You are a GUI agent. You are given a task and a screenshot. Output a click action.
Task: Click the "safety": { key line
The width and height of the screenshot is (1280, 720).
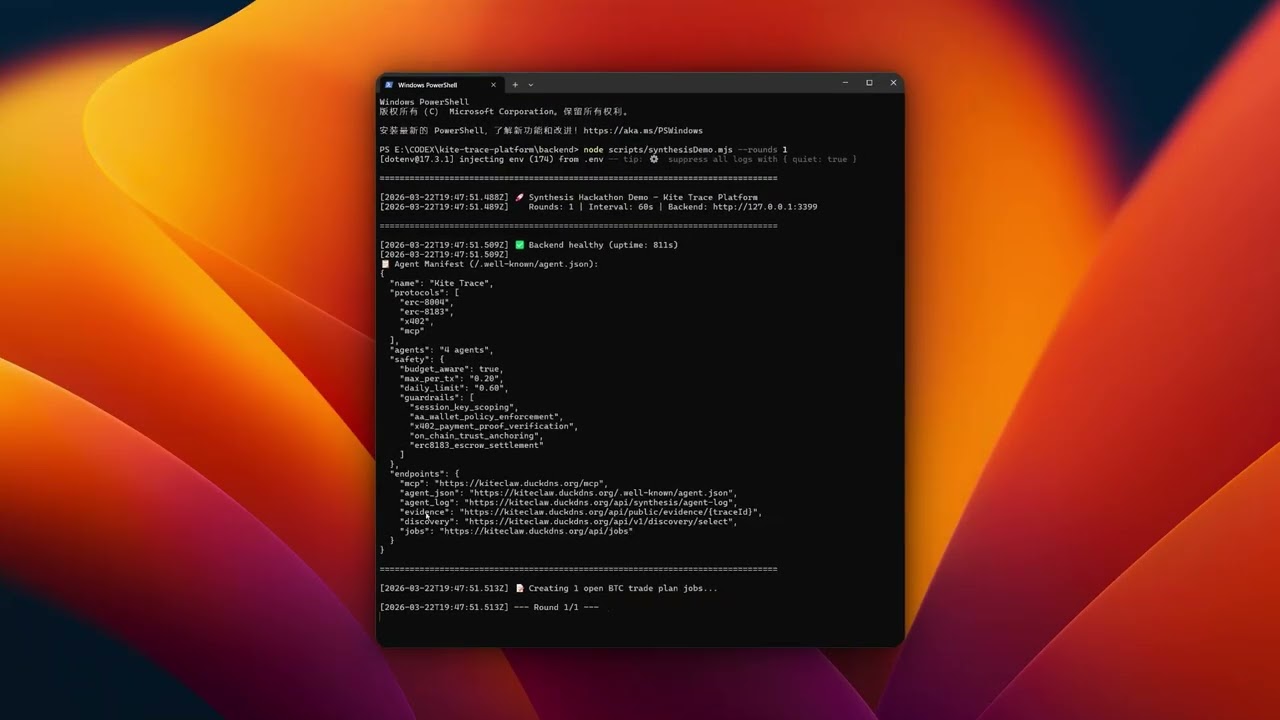click(x=416, y=360)
